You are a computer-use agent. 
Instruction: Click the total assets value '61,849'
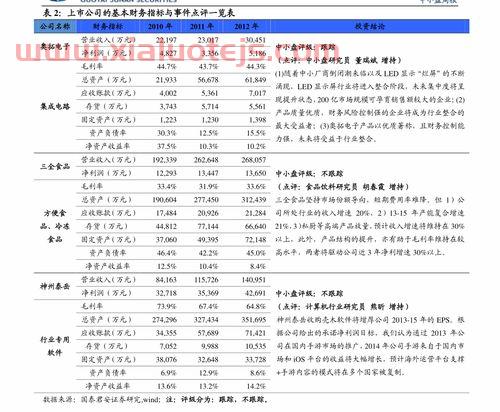[255, 80]
